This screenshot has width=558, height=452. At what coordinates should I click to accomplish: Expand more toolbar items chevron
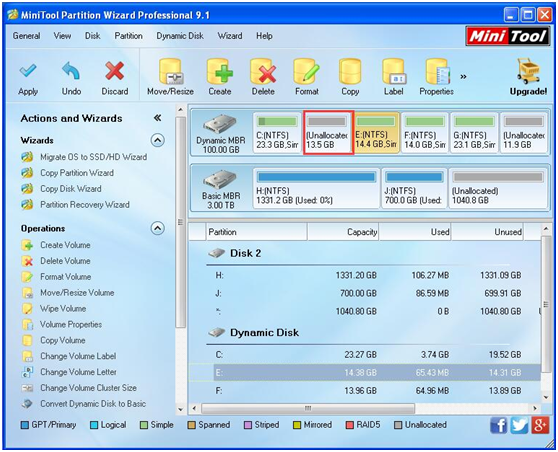tap(463, 77)
